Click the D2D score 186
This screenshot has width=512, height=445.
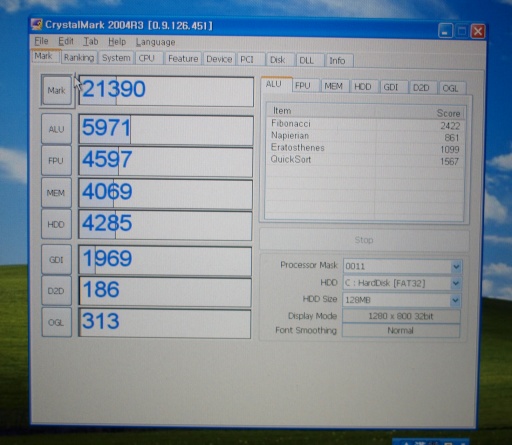click(165, 292)
